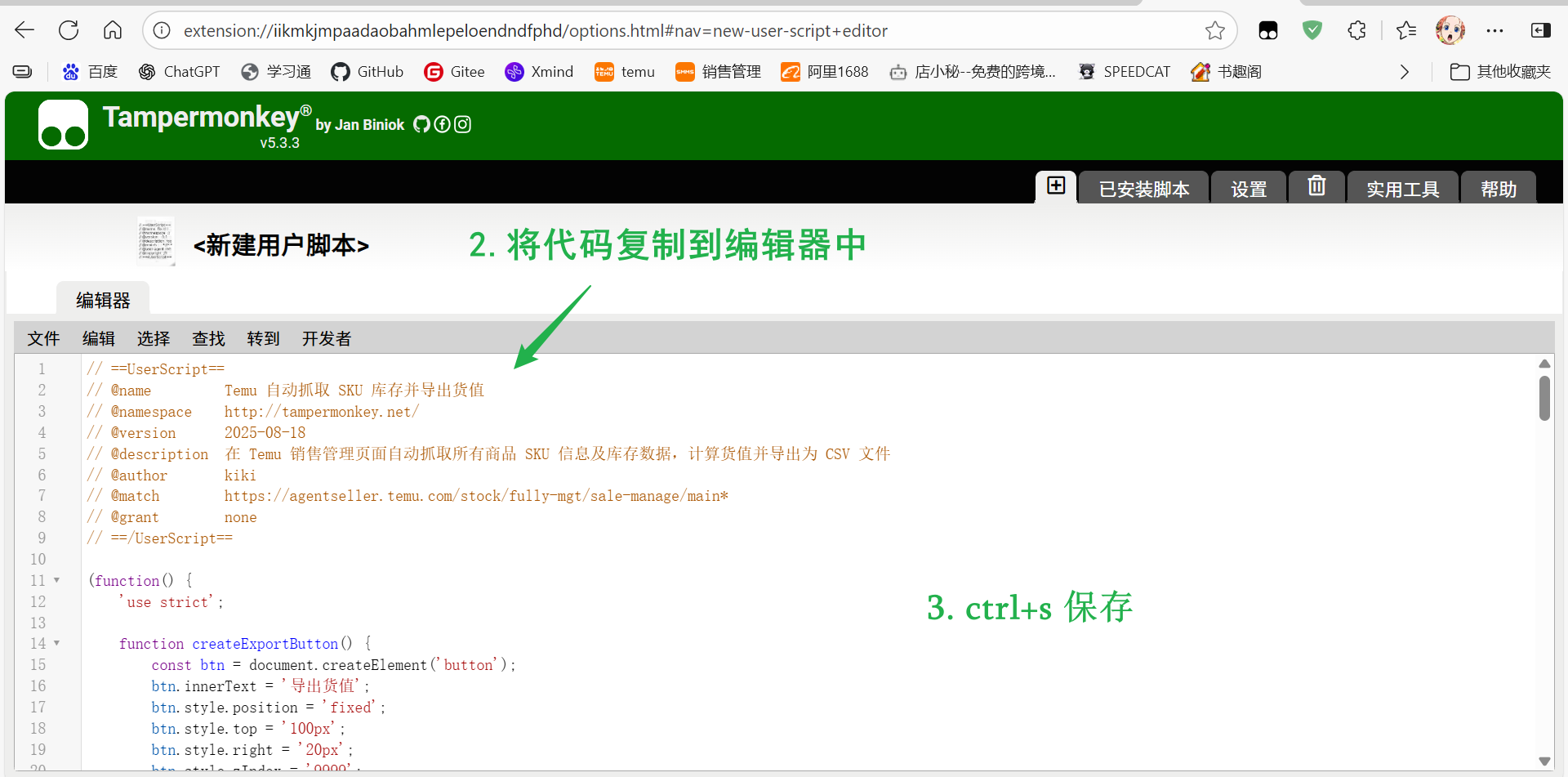Click the page refresh icon
The width and height of the screenshot is (1568, 777).
tap(69, 30)
